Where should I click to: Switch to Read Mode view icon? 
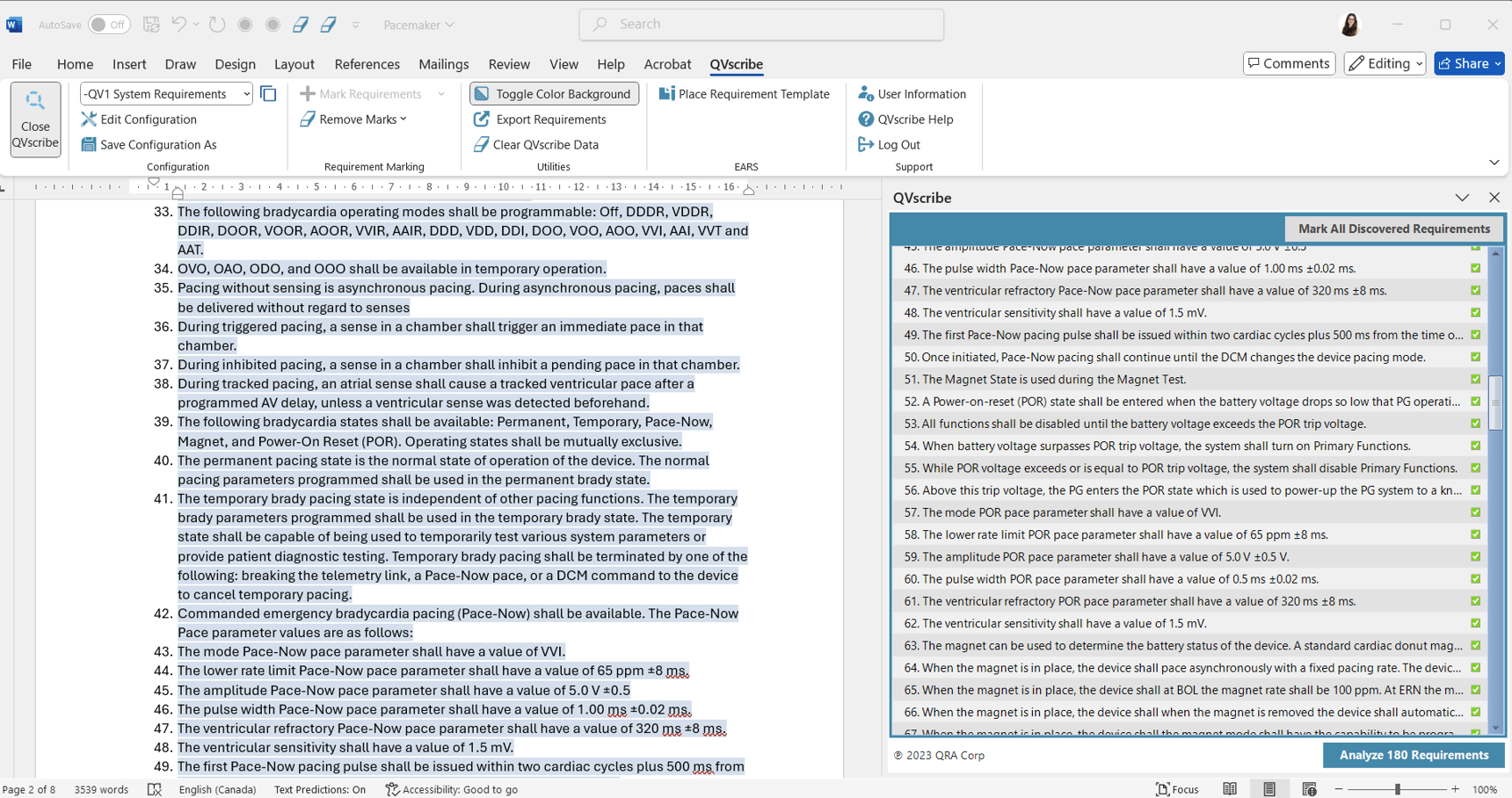1230,789
